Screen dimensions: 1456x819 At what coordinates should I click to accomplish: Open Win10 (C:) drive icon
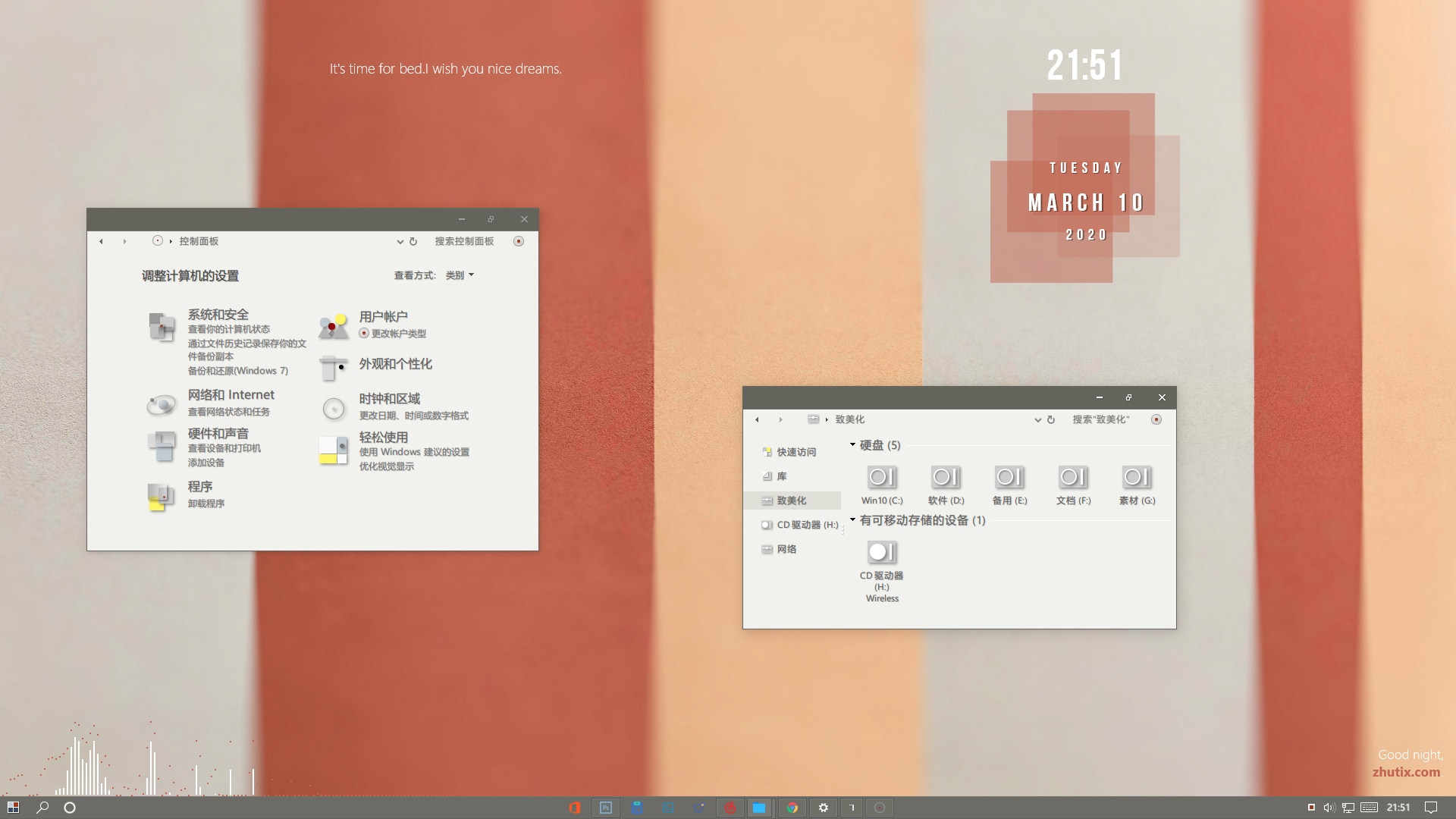(x=882, y=478)
